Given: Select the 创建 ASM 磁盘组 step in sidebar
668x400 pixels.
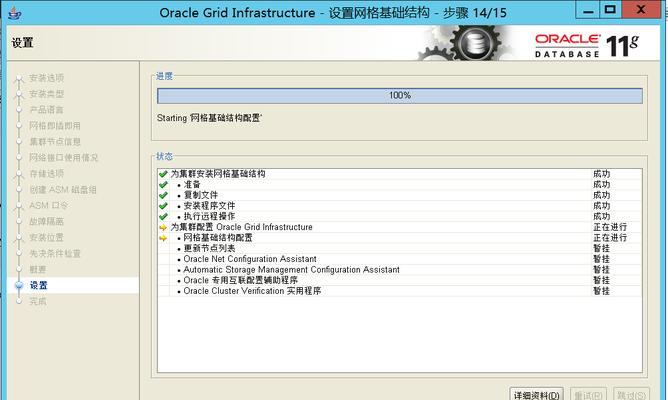Looking at the screenshot, I should [63, 190].
